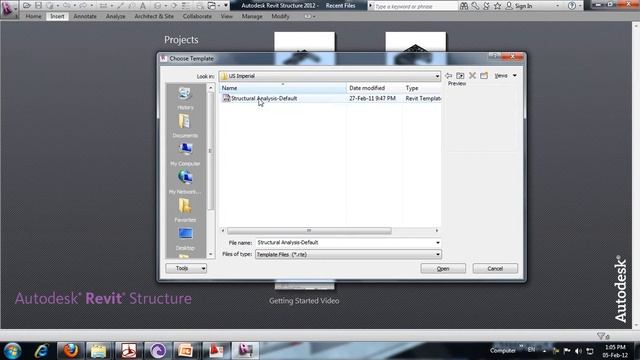Expand the Help dropdown arrow

(580, 6)
